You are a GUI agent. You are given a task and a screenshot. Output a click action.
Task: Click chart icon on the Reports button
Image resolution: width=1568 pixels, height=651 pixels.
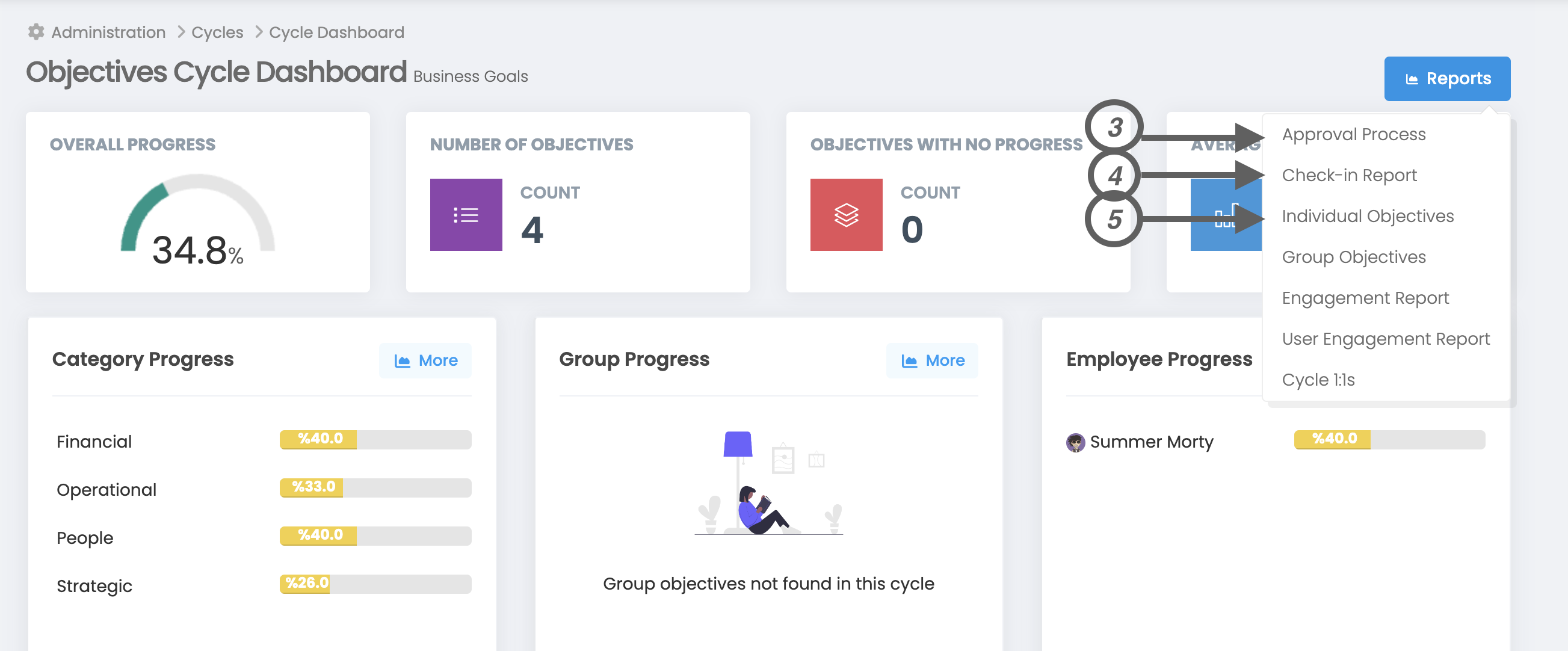pyautogui.click(x=1412, y=79)
